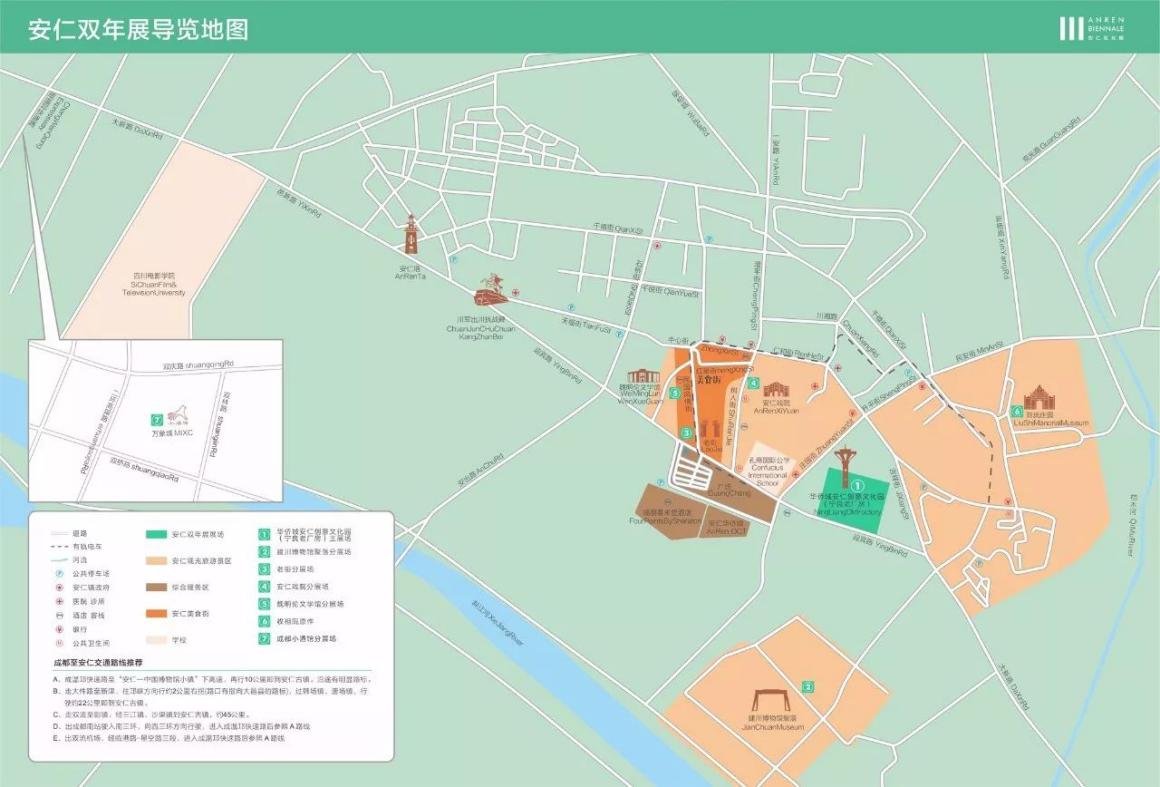Click the AnRenXiYuan theater building icon
1160x787 pixels.
776,389
